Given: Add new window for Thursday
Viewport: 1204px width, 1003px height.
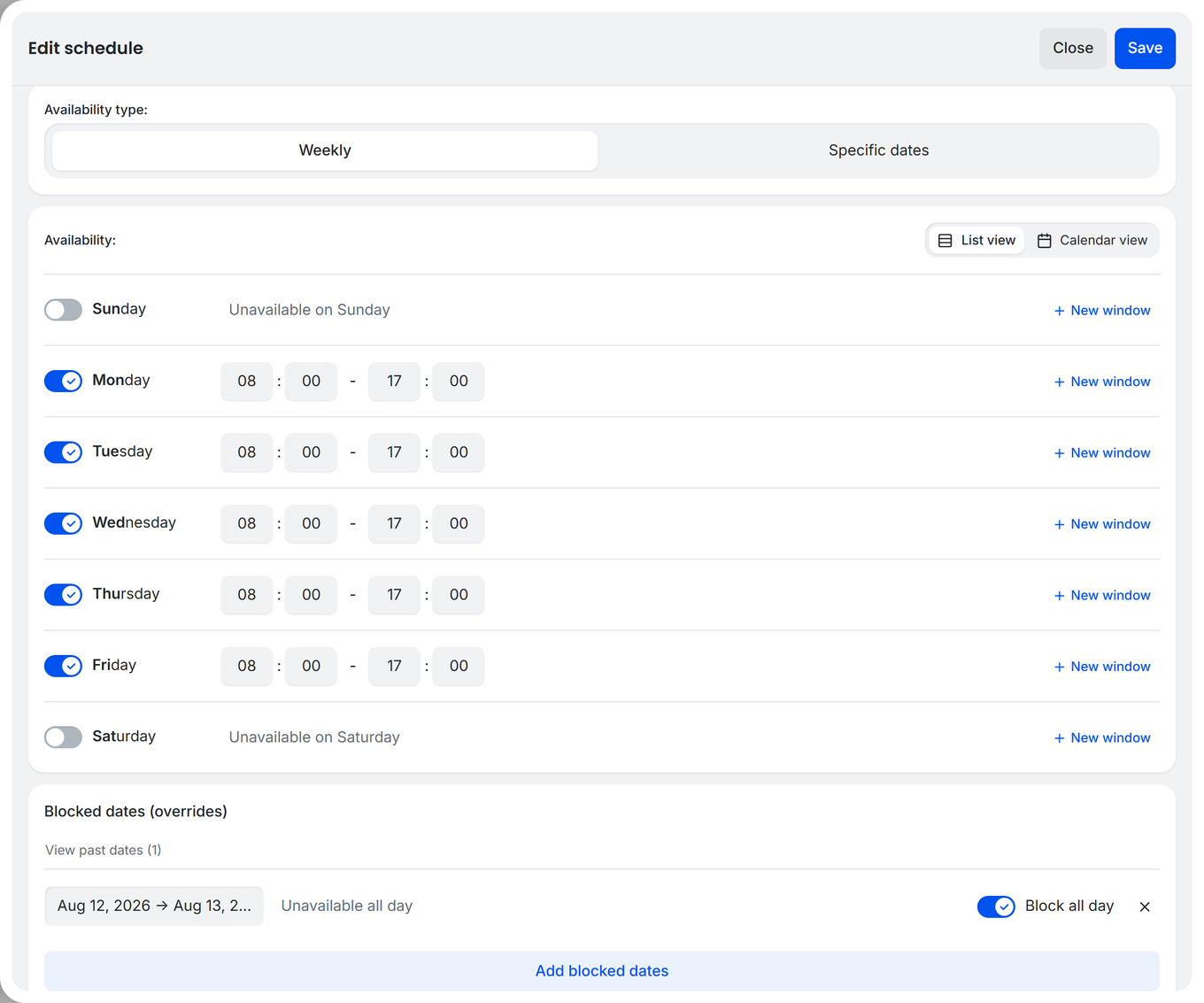Looking at the screenshot, I should pyautogui.click(x=1102, y=596).
